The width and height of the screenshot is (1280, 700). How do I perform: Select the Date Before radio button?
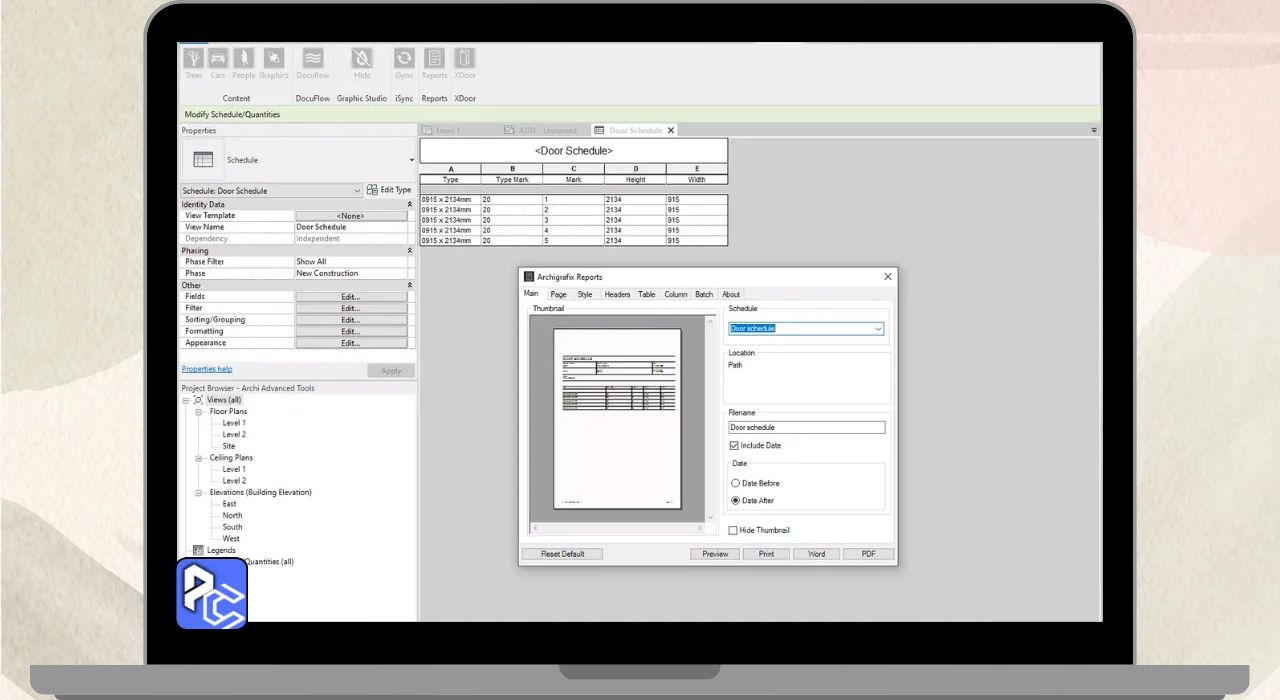point(736,484)
